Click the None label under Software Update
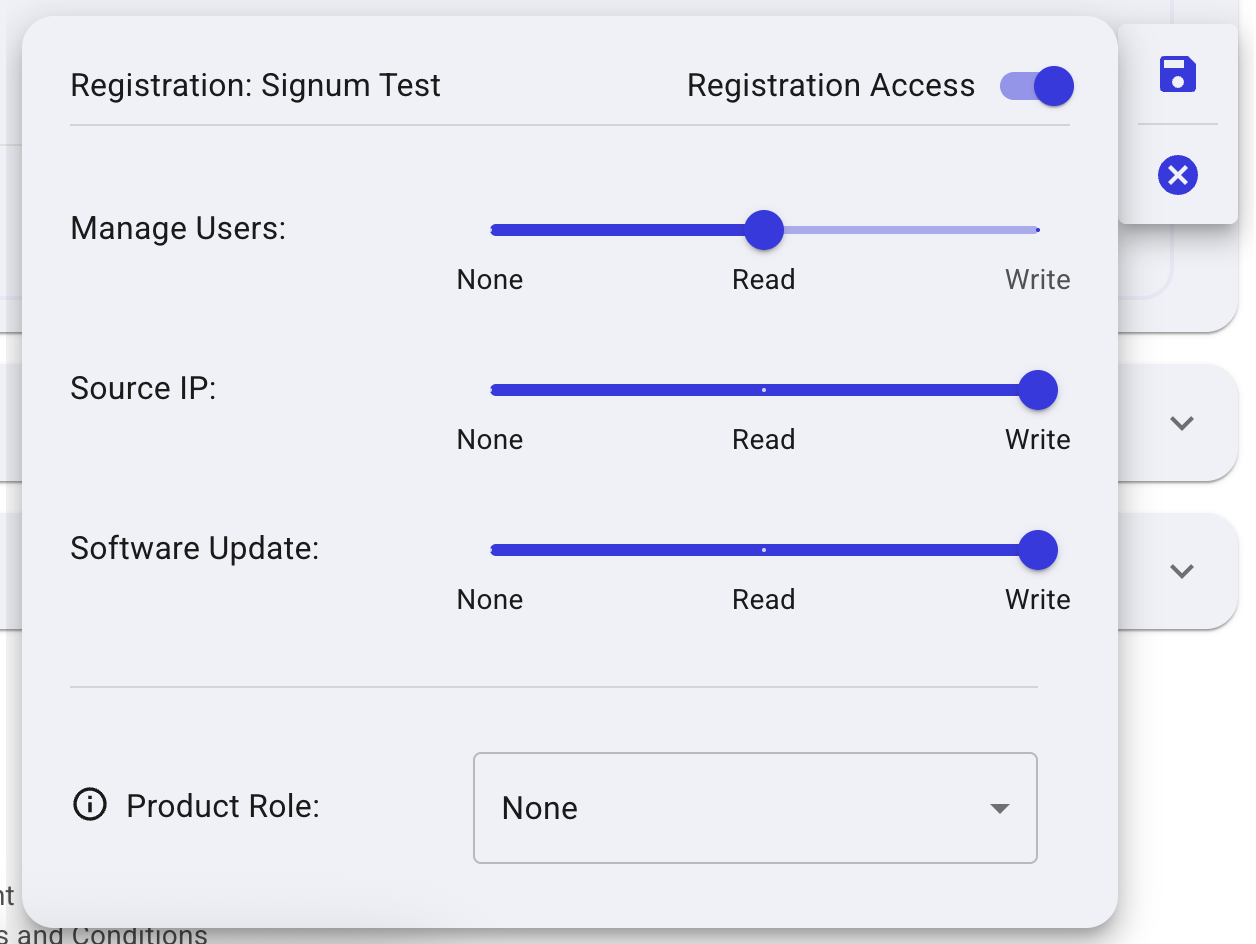Screen dimensions: 1256x944 coord(490,600)
